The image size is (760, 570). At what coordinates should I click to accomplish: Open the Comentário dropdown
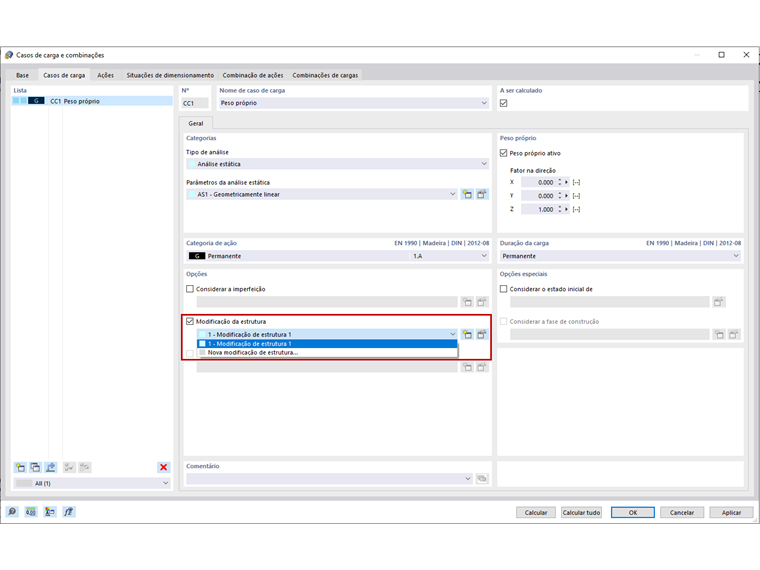[x=468, y=478]
